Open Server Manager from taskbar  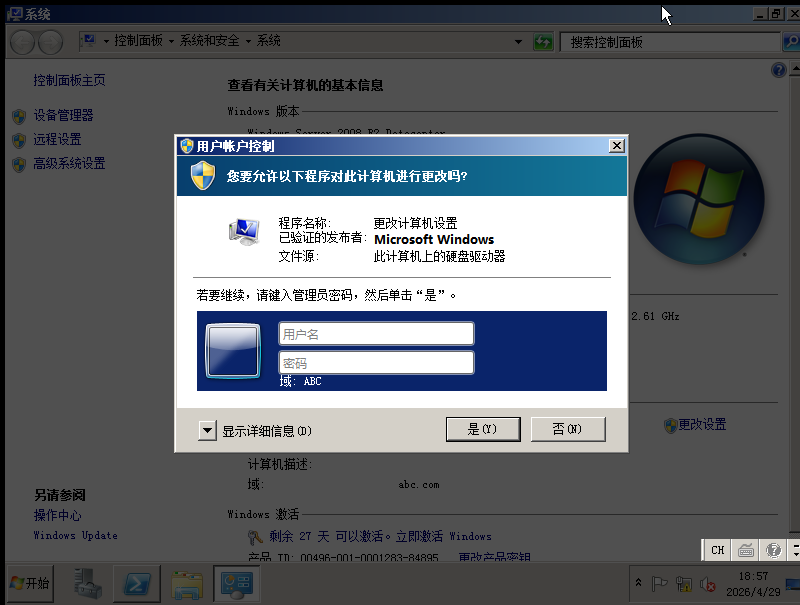click(88, 583)
